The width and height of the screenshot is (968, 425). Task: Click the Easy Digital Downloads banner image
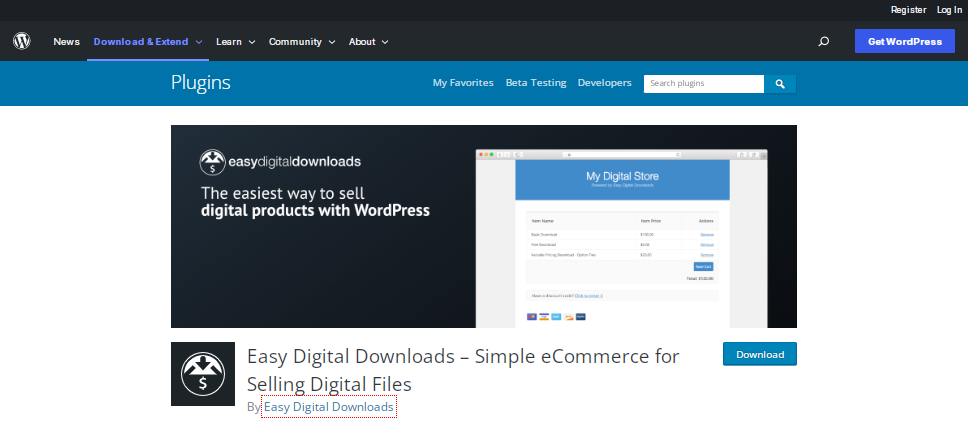[484, 226]
